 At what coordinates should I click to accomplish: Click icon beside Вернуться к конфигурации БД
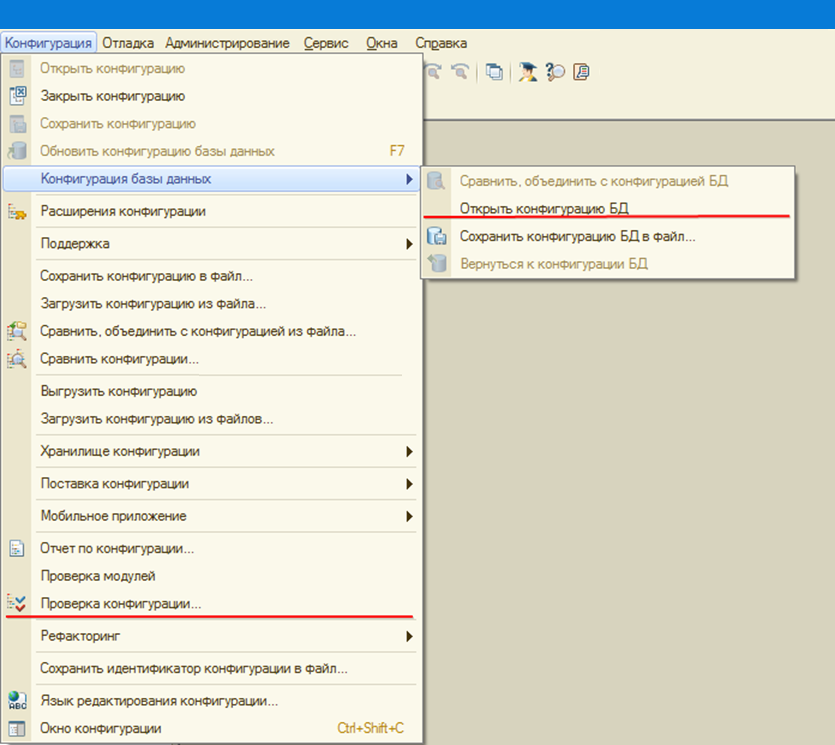(437, 263)
